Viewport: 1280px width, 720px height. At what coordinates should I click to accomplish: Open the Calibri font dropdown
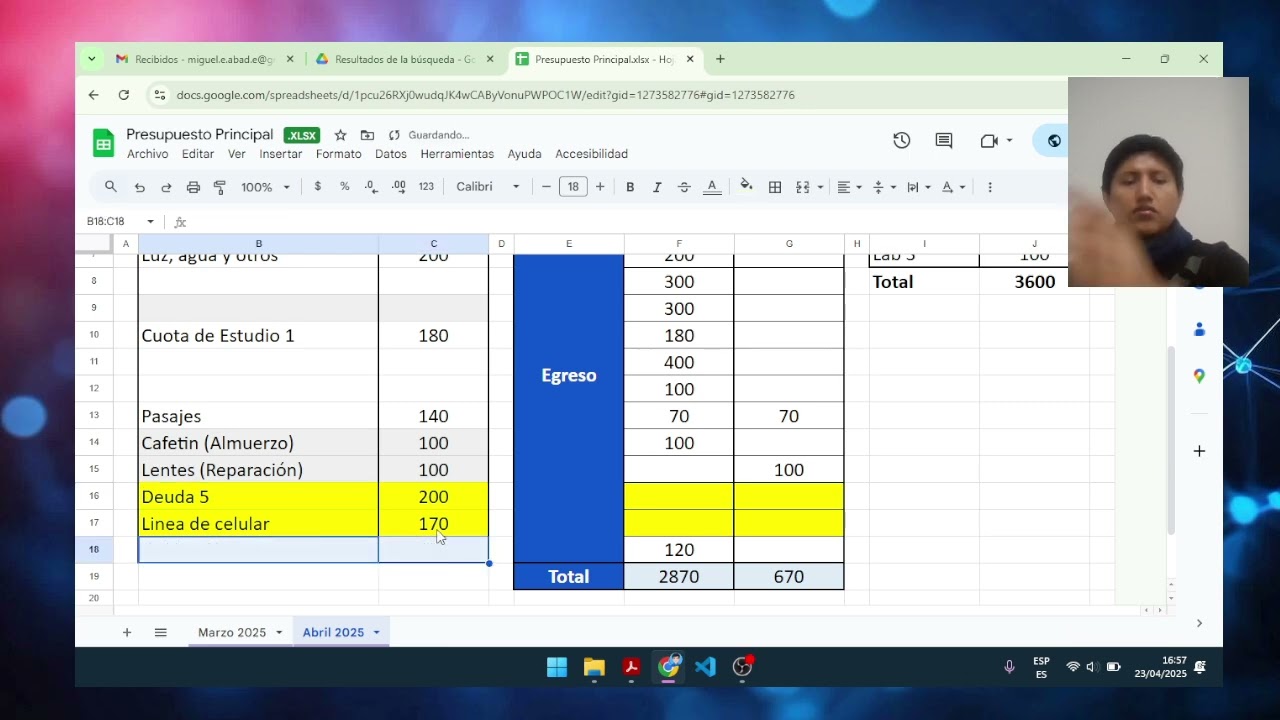click(488, 187)
